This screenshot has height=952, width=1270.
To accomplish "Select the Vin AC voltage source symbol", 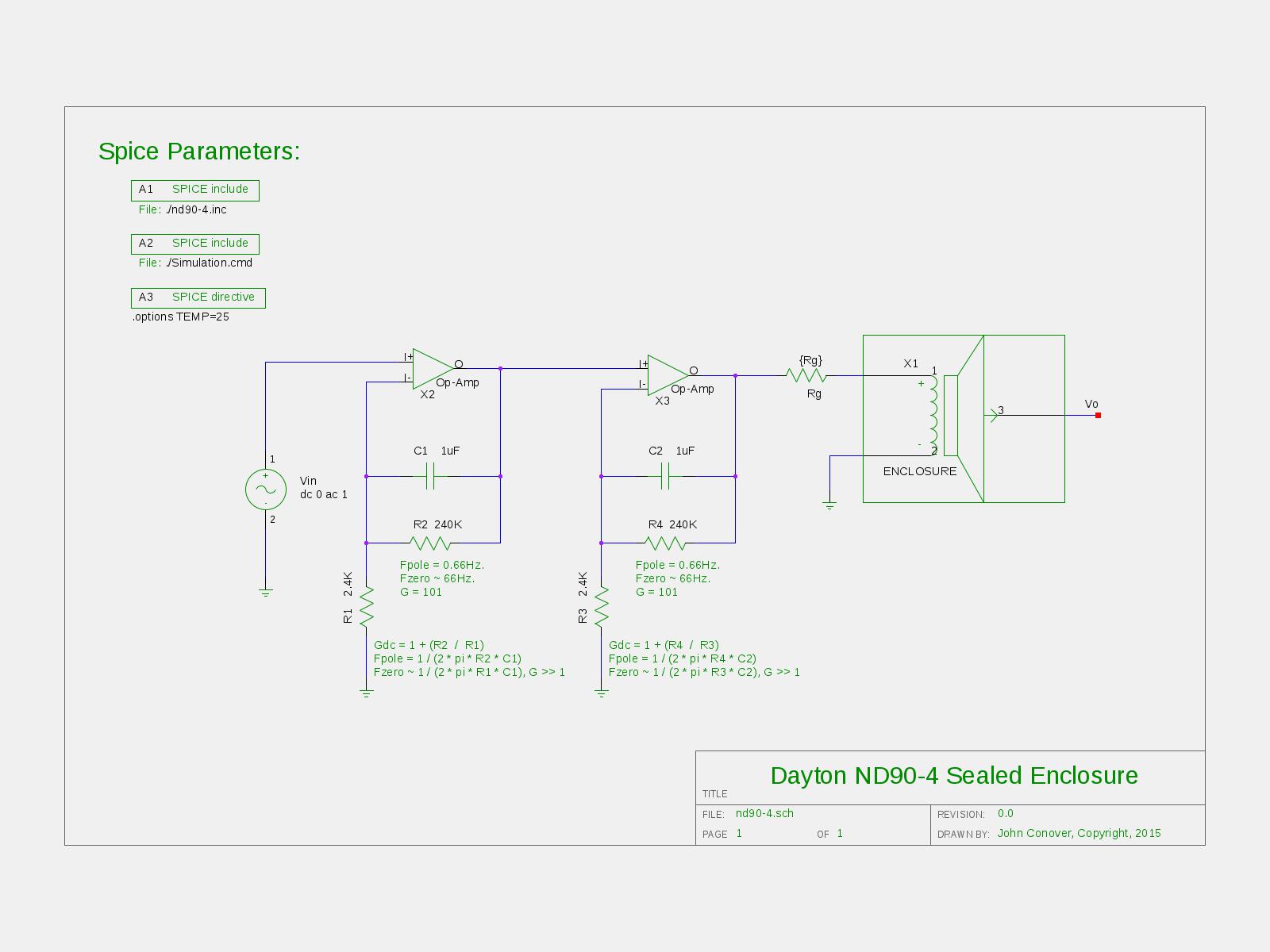I will click(x=265, y=489).
